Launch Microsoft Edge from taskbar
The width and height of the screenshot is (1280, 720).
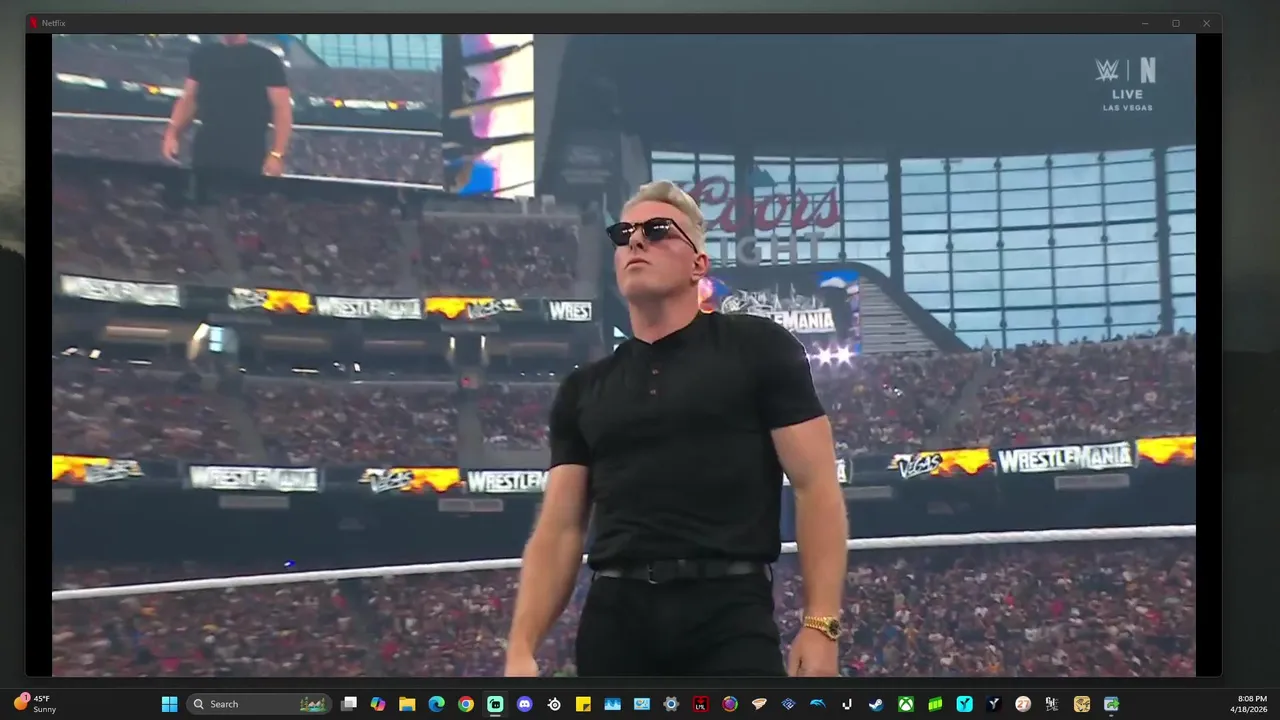(436, 704)
